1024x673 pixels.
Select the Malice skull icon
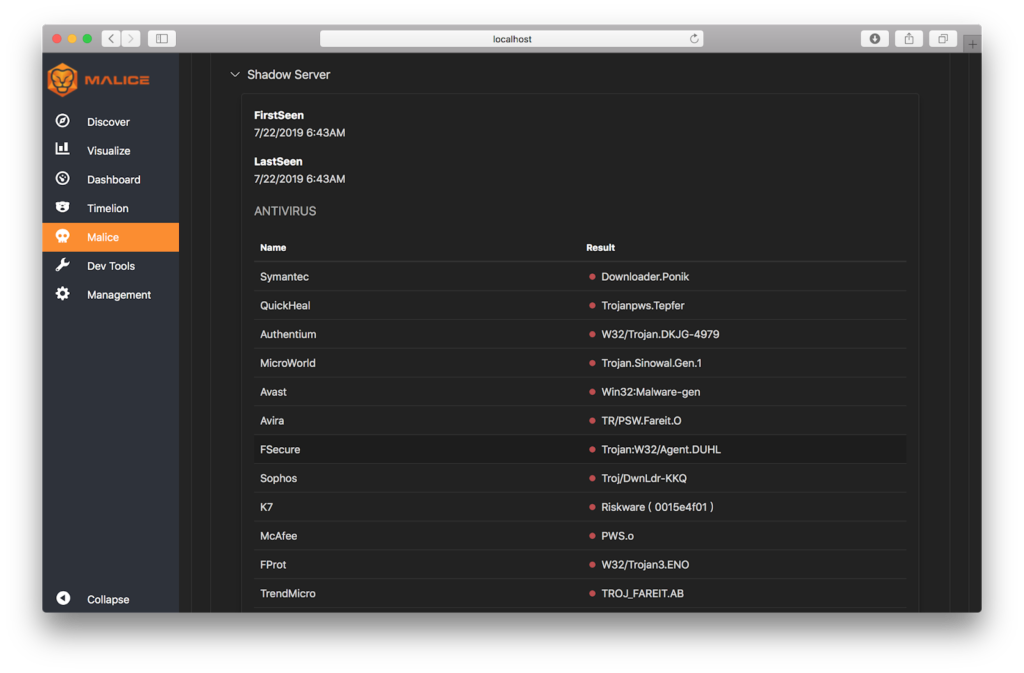pyautogui.click(x=63, y=236)
